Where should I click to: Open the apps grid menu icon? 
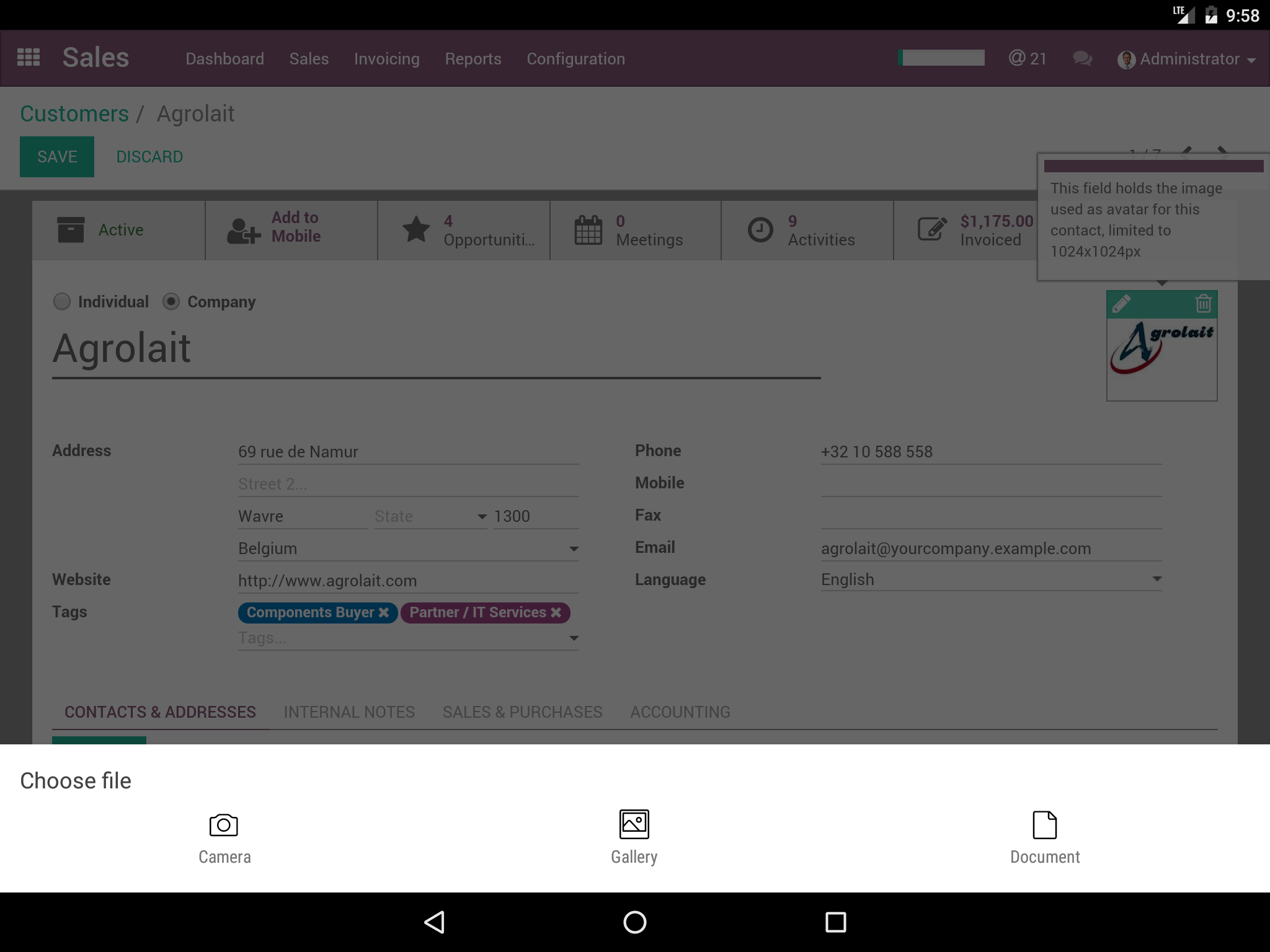(x=29, y=58)
